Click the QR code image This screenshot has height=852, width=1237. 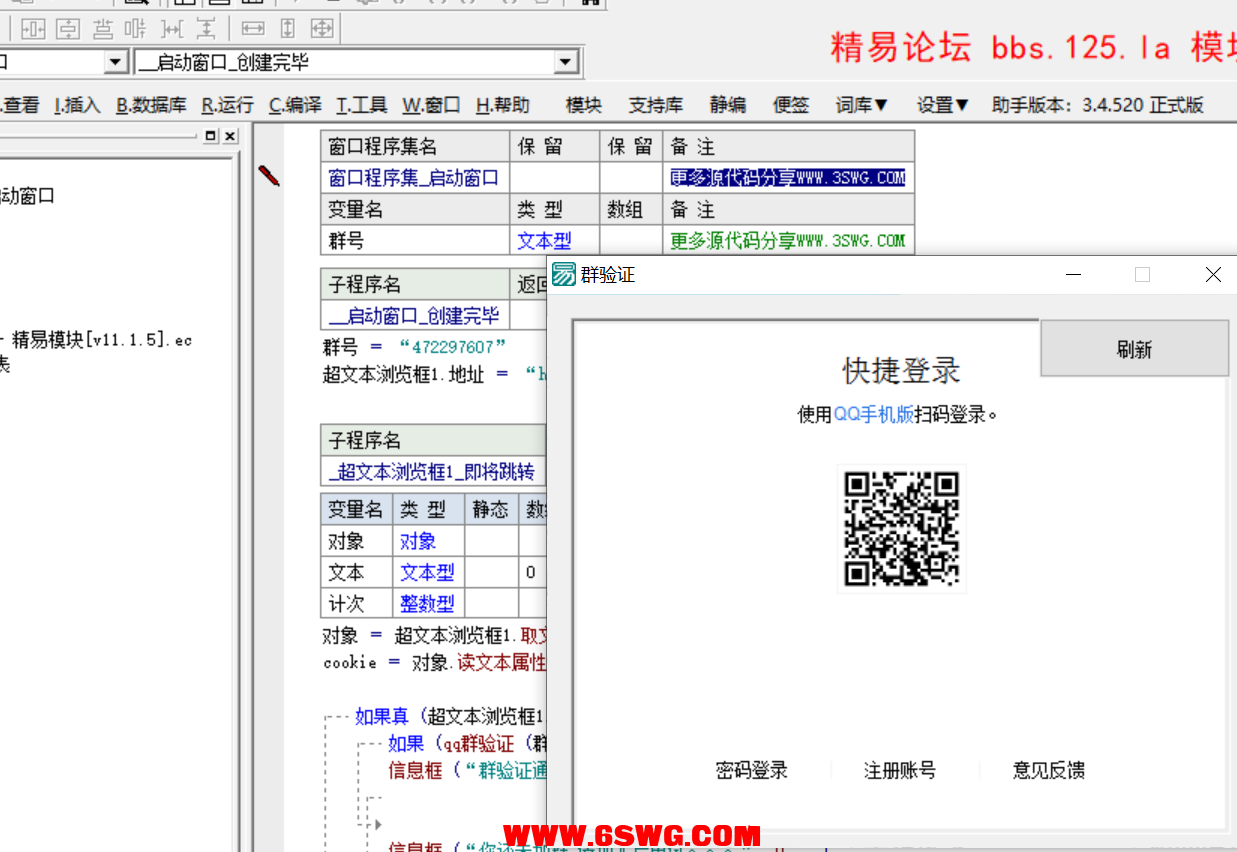[901, 529]
